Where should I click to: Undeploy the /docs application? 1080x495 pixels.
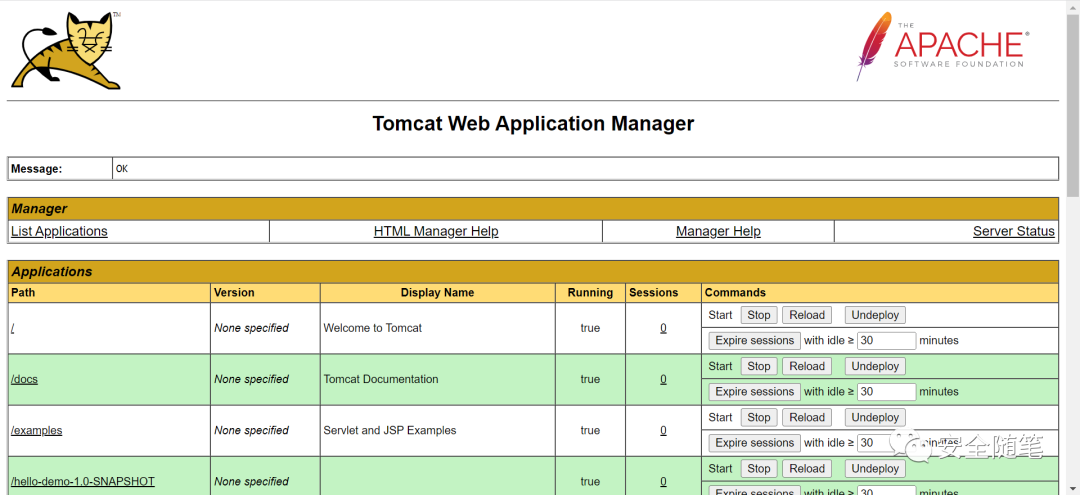[875, 366]
